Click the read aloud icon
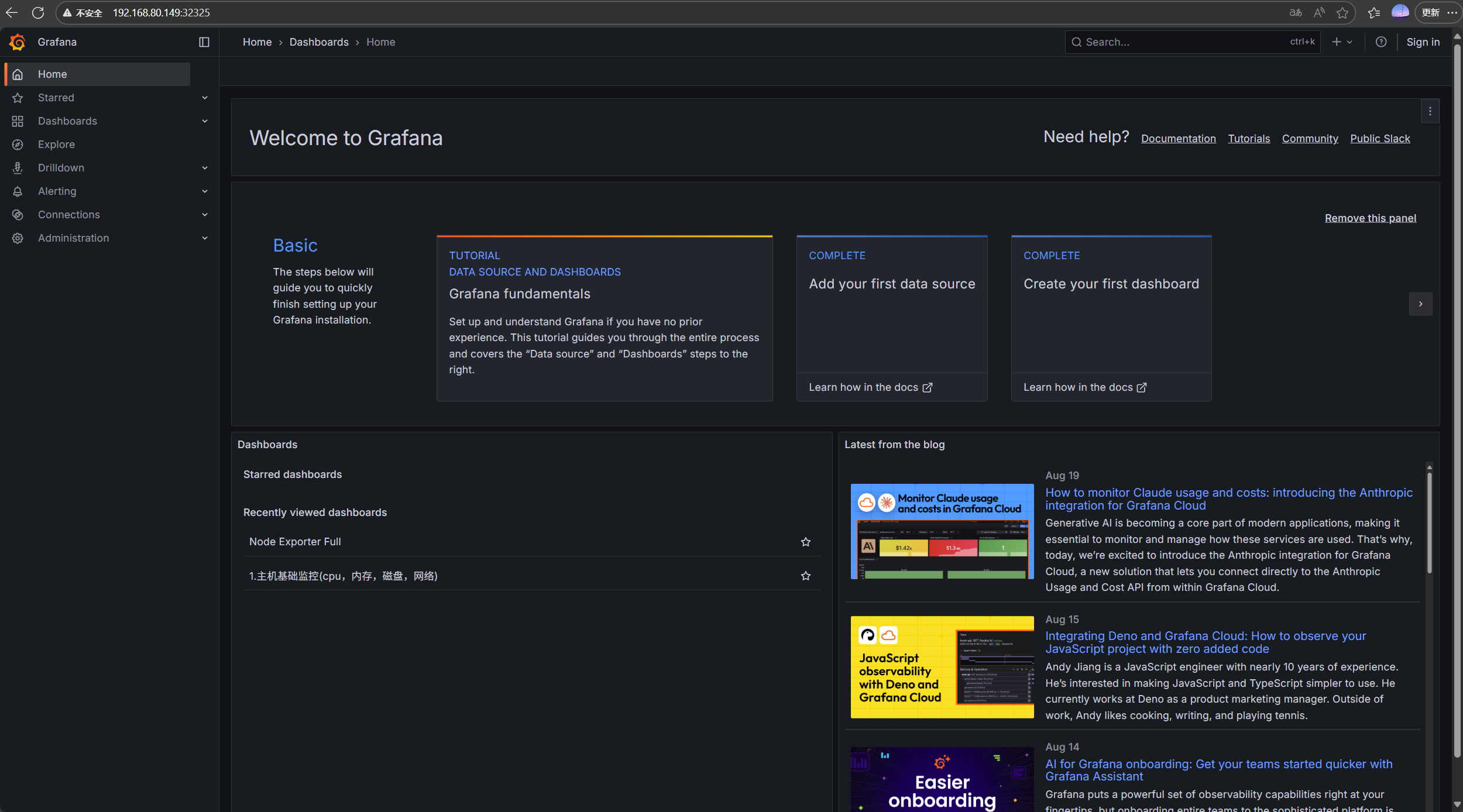 (x=1319, y=12)
